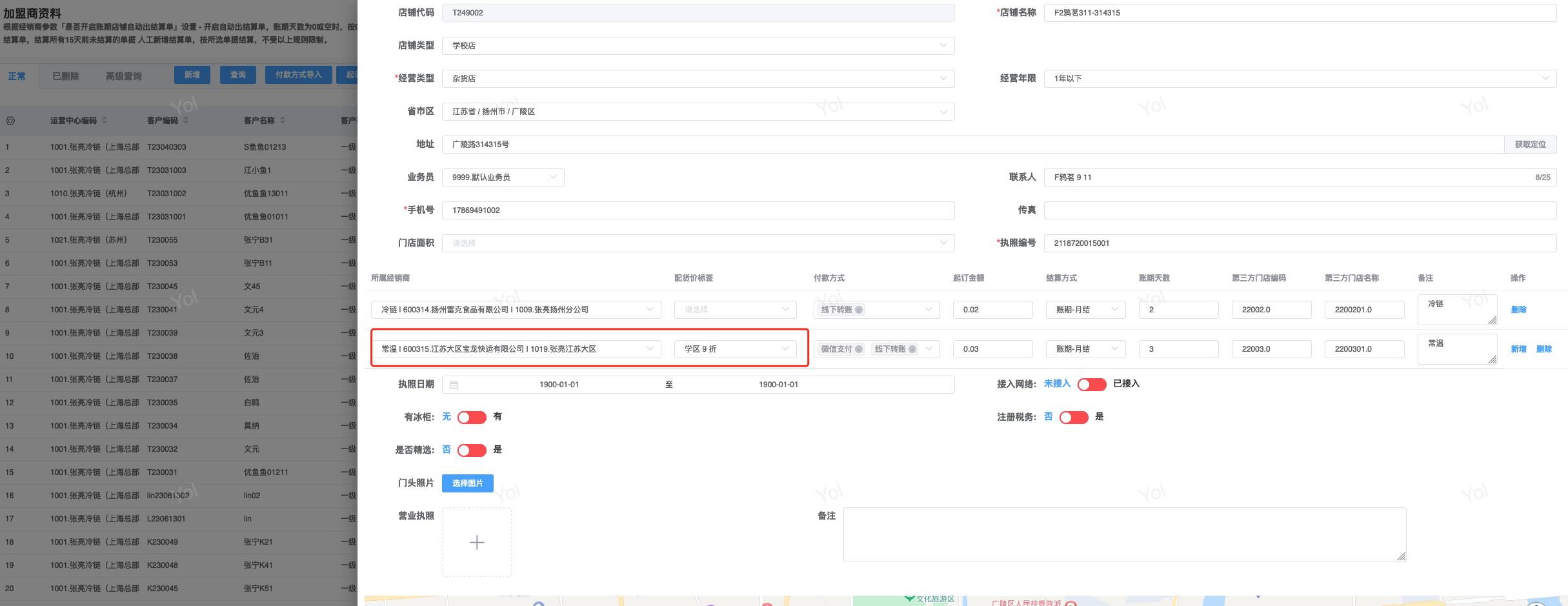Click 删除 link in 冷链 dealer row
1568x606 pixels.
click(x=1519, y=310)
